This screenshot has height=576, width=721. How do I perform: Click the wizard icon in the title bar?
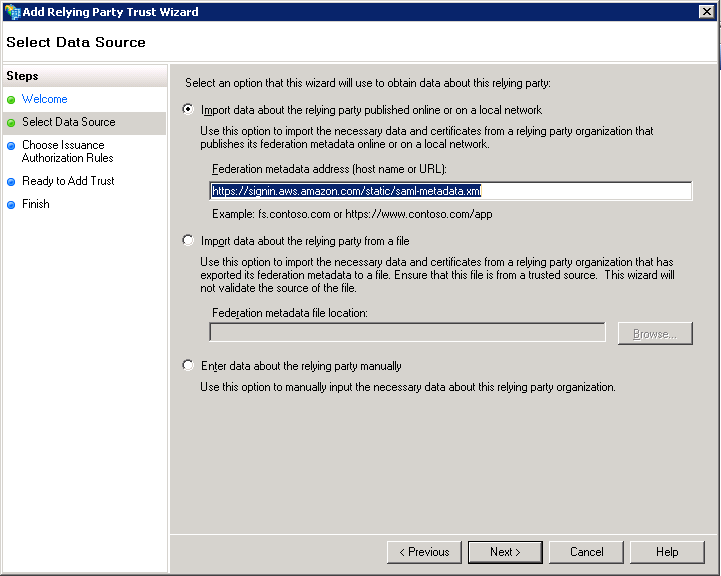tap(12, 12)
